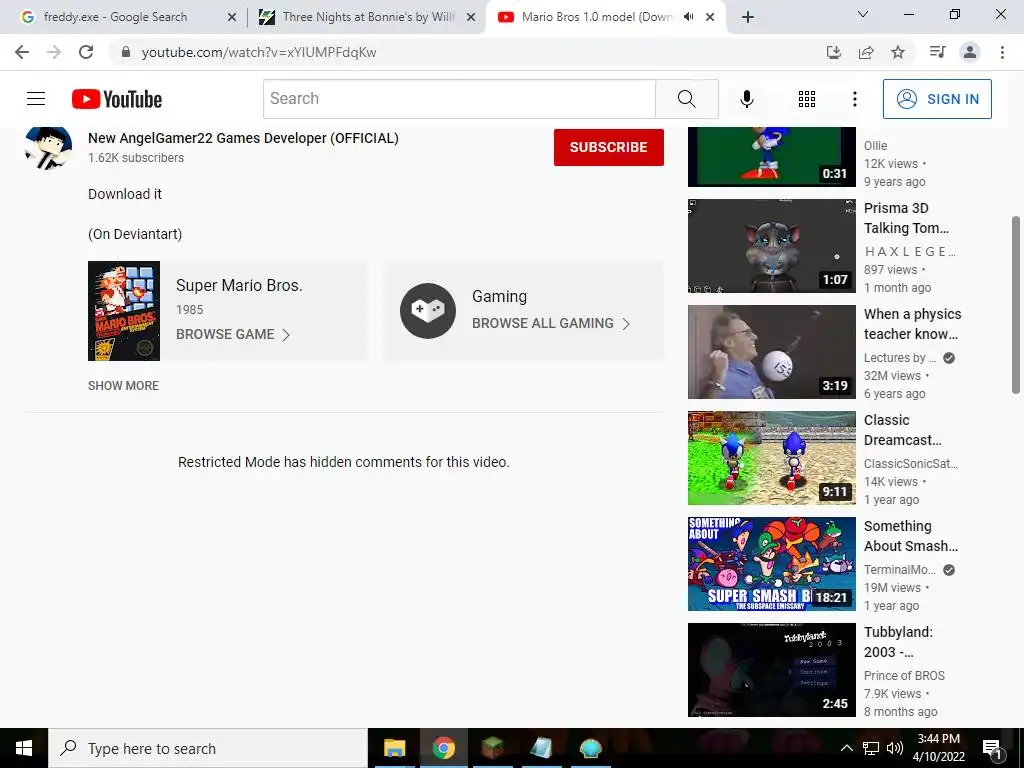Close the freddy.exe Google Search tab
Screen dimensions: 1024x768
[x=232, y=17]
